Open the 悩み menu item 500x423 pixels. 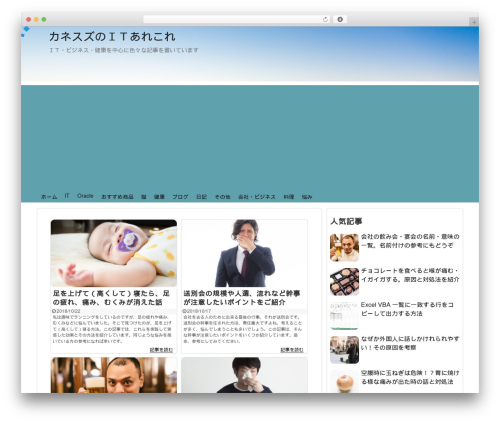point(307,197)
